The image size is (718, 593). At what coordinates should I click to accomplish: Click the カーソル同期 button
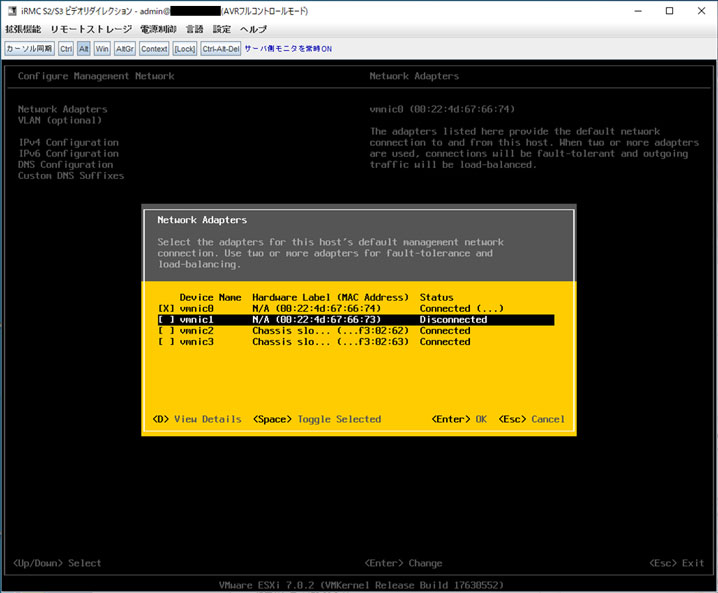(x=29, y=49)
